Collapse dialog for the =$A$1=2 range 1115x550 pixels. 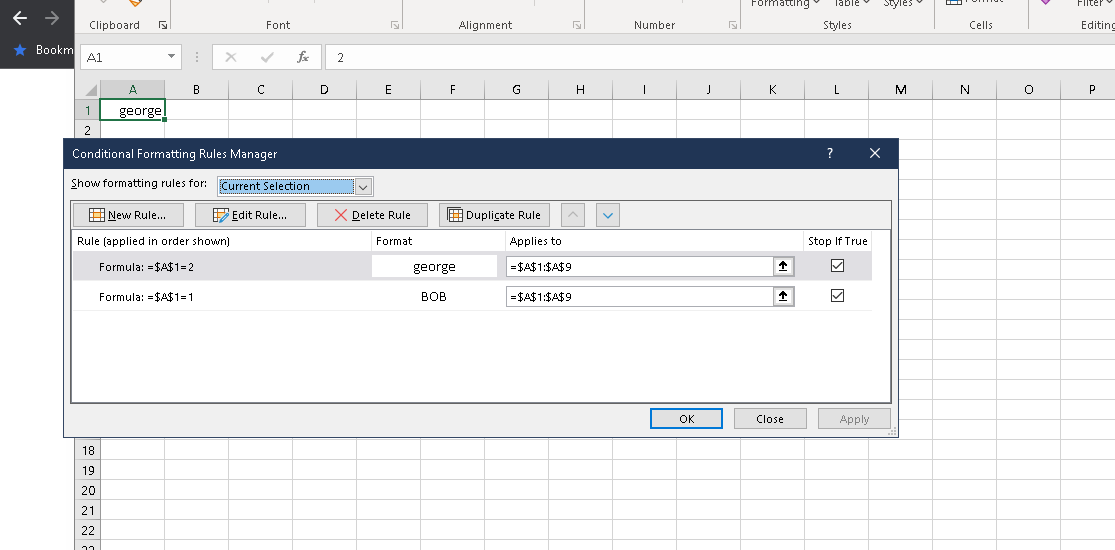(x=783, y=266)
